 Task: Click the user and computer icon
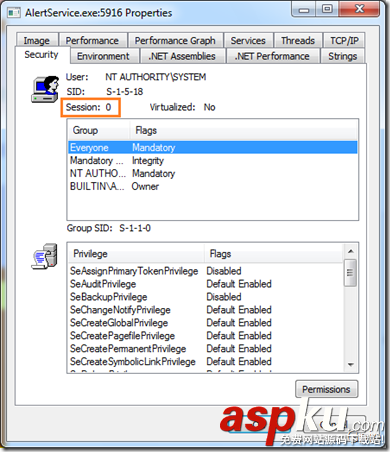(45, 89)
